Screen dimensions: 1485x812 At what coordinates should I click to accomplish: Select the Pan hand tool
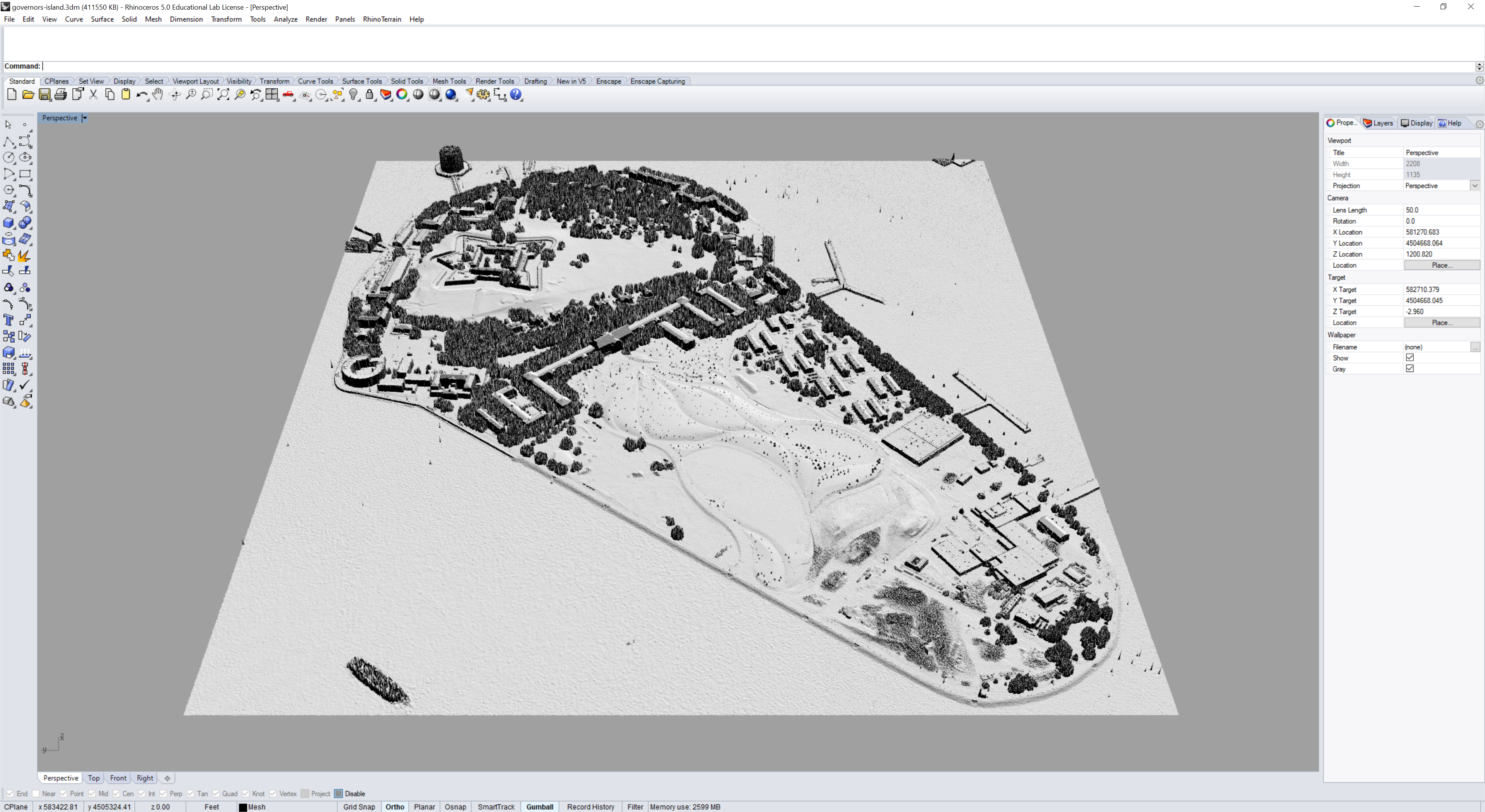[x=157, y=94]
